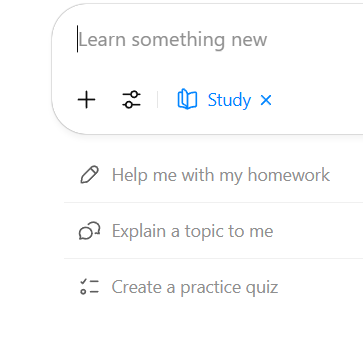This screenshot has width=363, height=361.
Task: Click the word "topic" in middle suggestion
Action: point(203,231)
